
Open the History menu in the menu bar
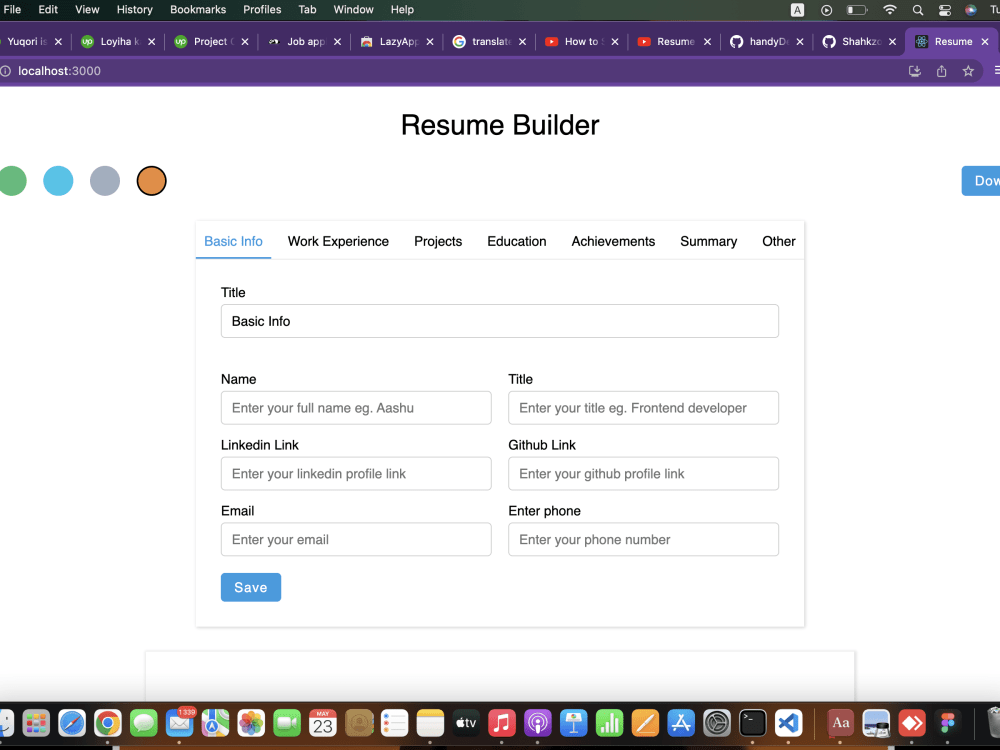[x=135, y=9]
